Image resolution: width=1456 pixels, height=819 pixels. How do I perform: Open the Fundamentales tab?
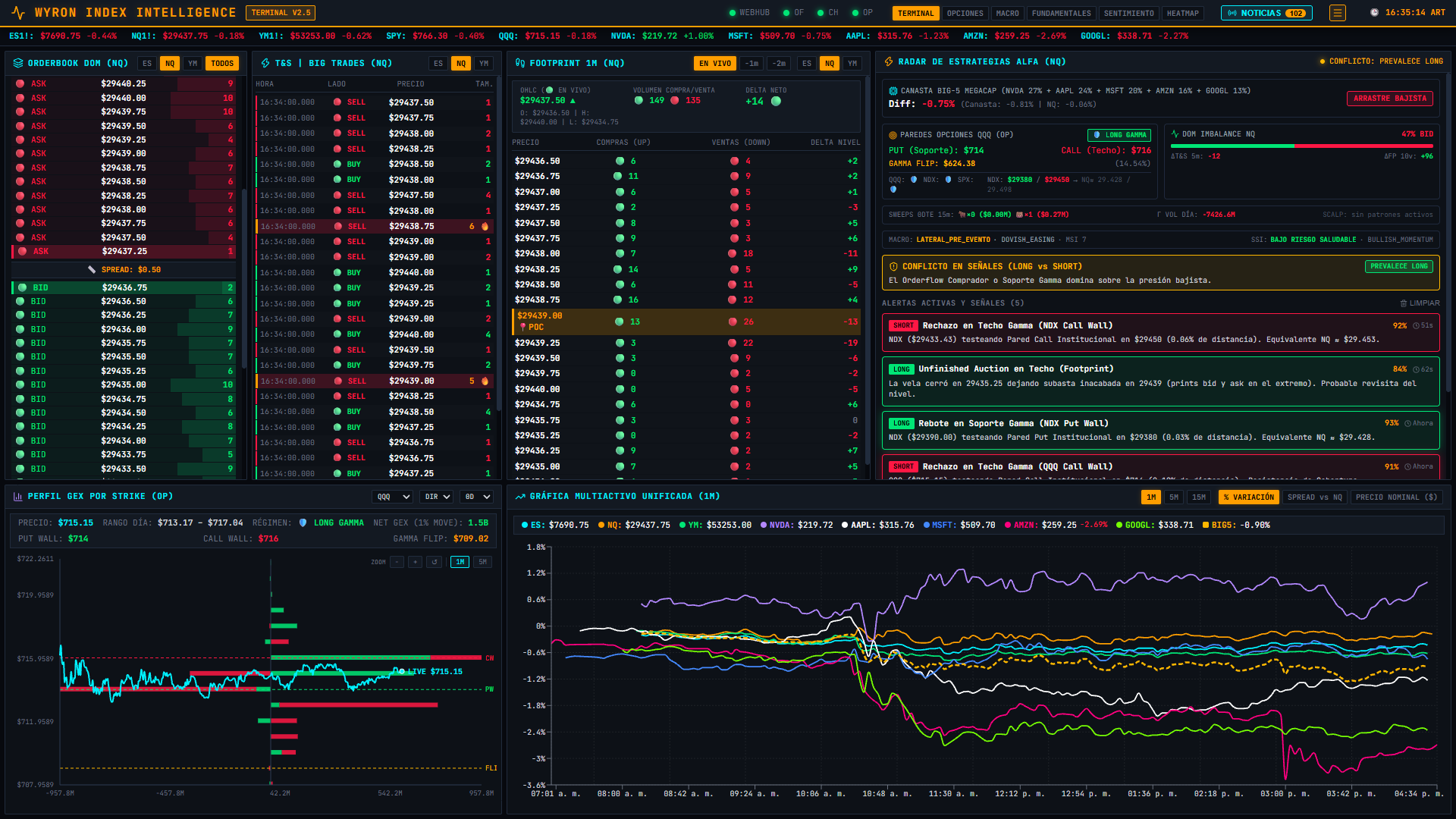pos(1062,14)
